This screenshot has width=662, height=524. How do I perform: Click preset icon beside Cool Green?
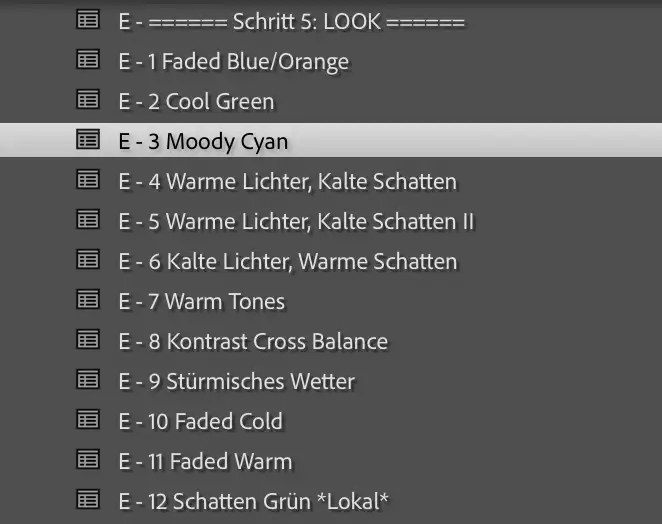(x=88, y=99)
